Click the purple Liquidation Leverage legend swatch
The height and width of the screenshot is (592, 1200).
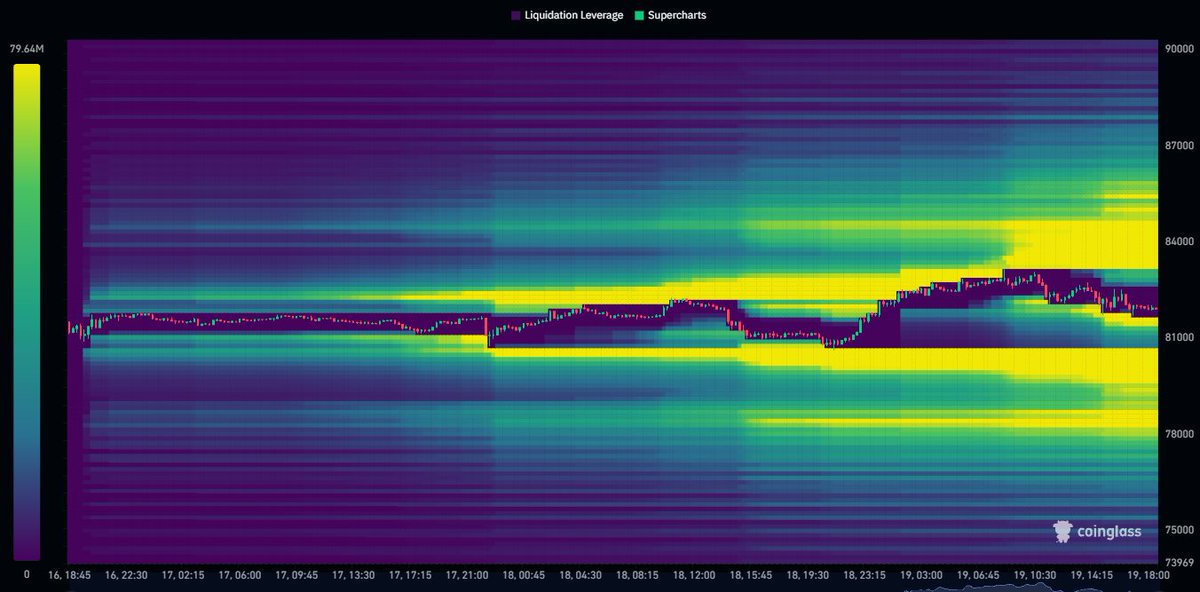516,15
